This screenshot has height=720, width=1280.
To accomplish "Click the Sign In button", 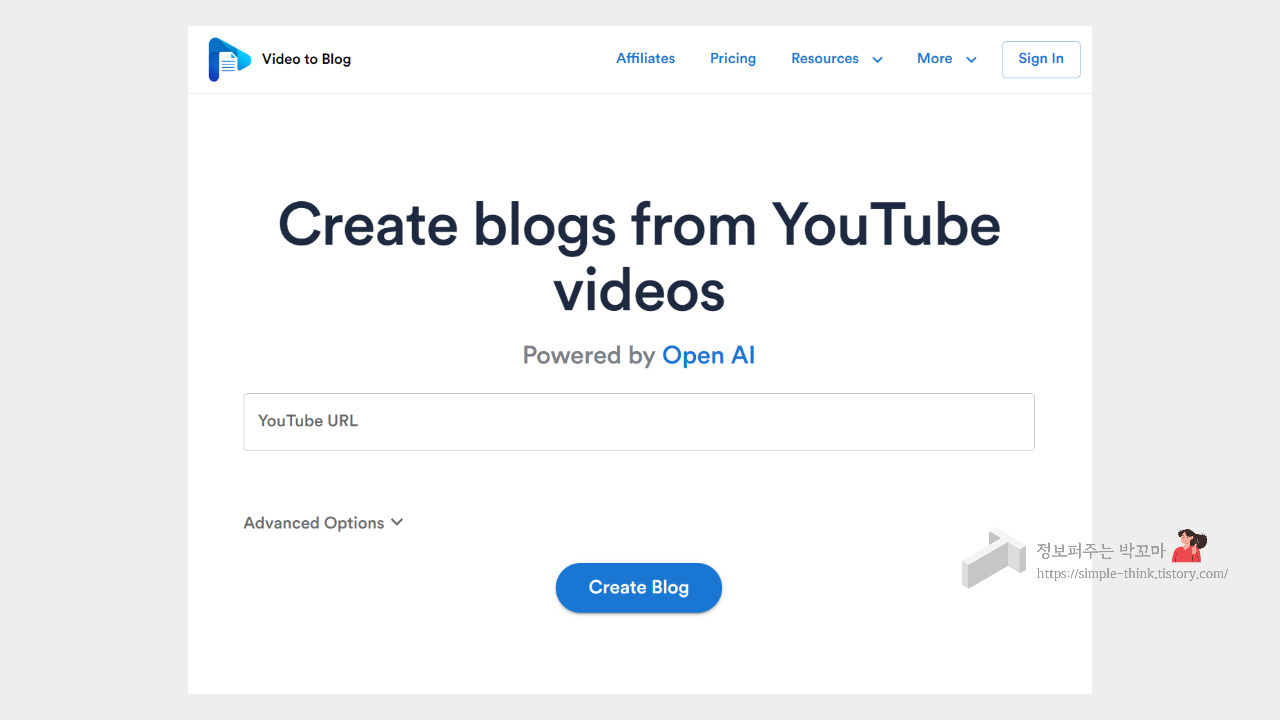I will [x=1041, y=59].
